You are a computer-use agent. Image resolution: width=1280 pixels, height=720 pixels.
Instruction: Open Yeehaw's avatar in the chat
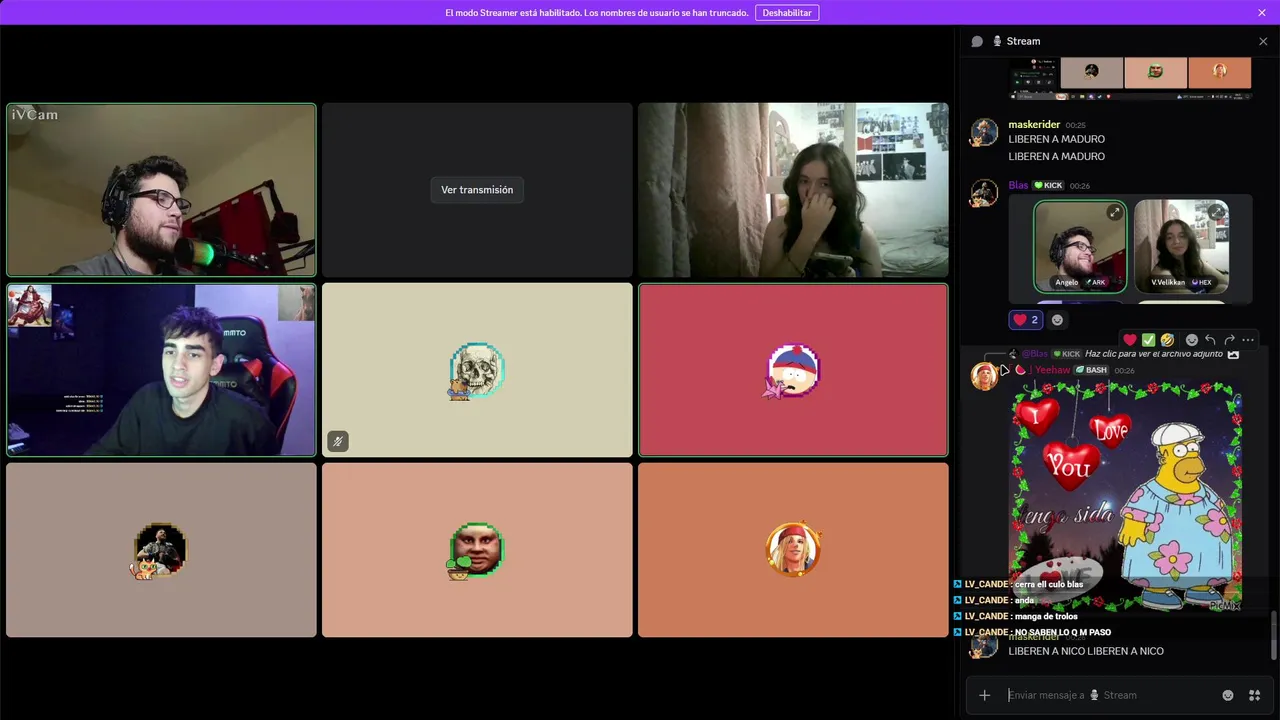(984, 376)
